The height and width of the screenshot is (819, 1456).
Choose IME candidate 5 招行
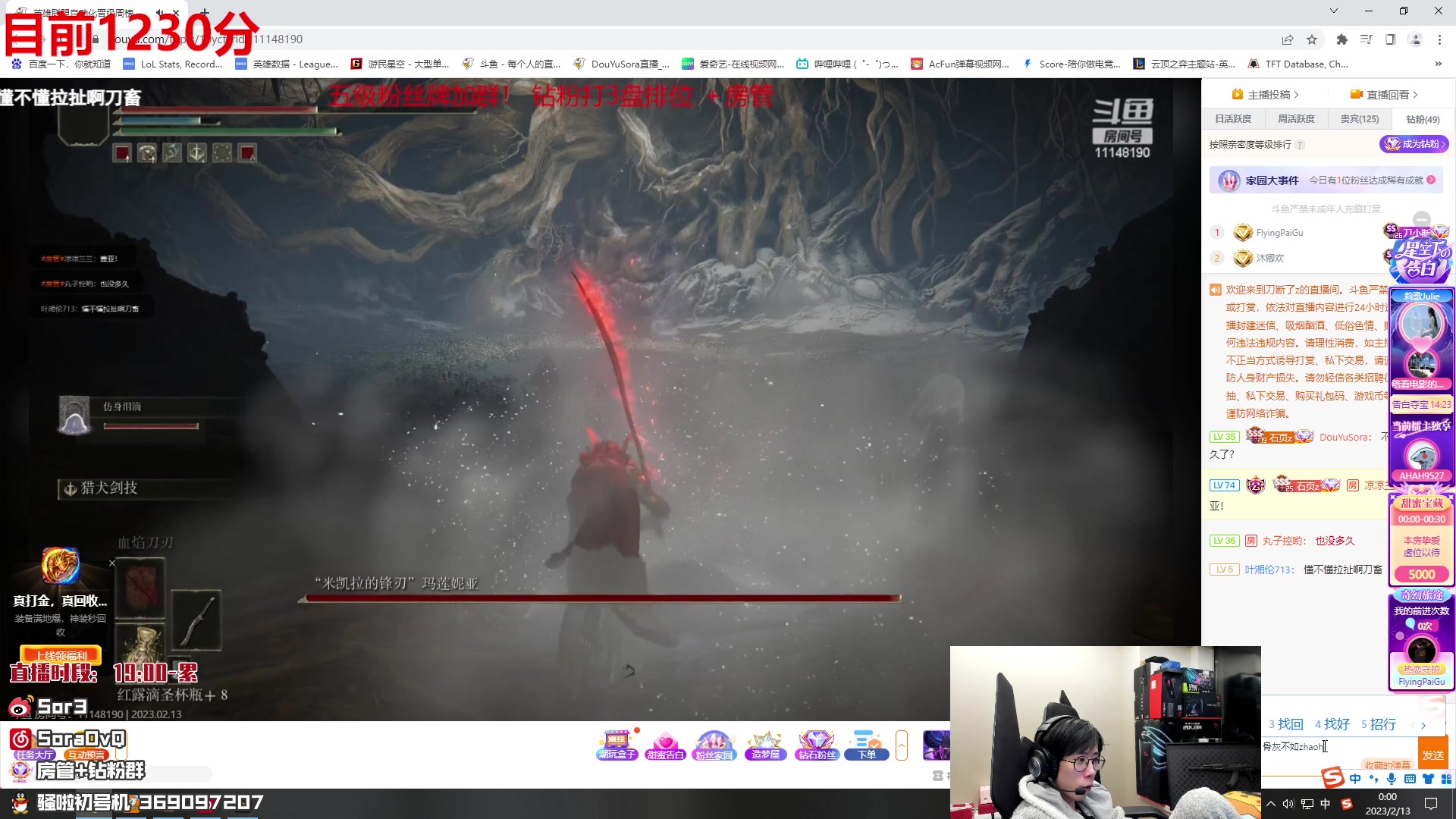tap(1379, 724)
